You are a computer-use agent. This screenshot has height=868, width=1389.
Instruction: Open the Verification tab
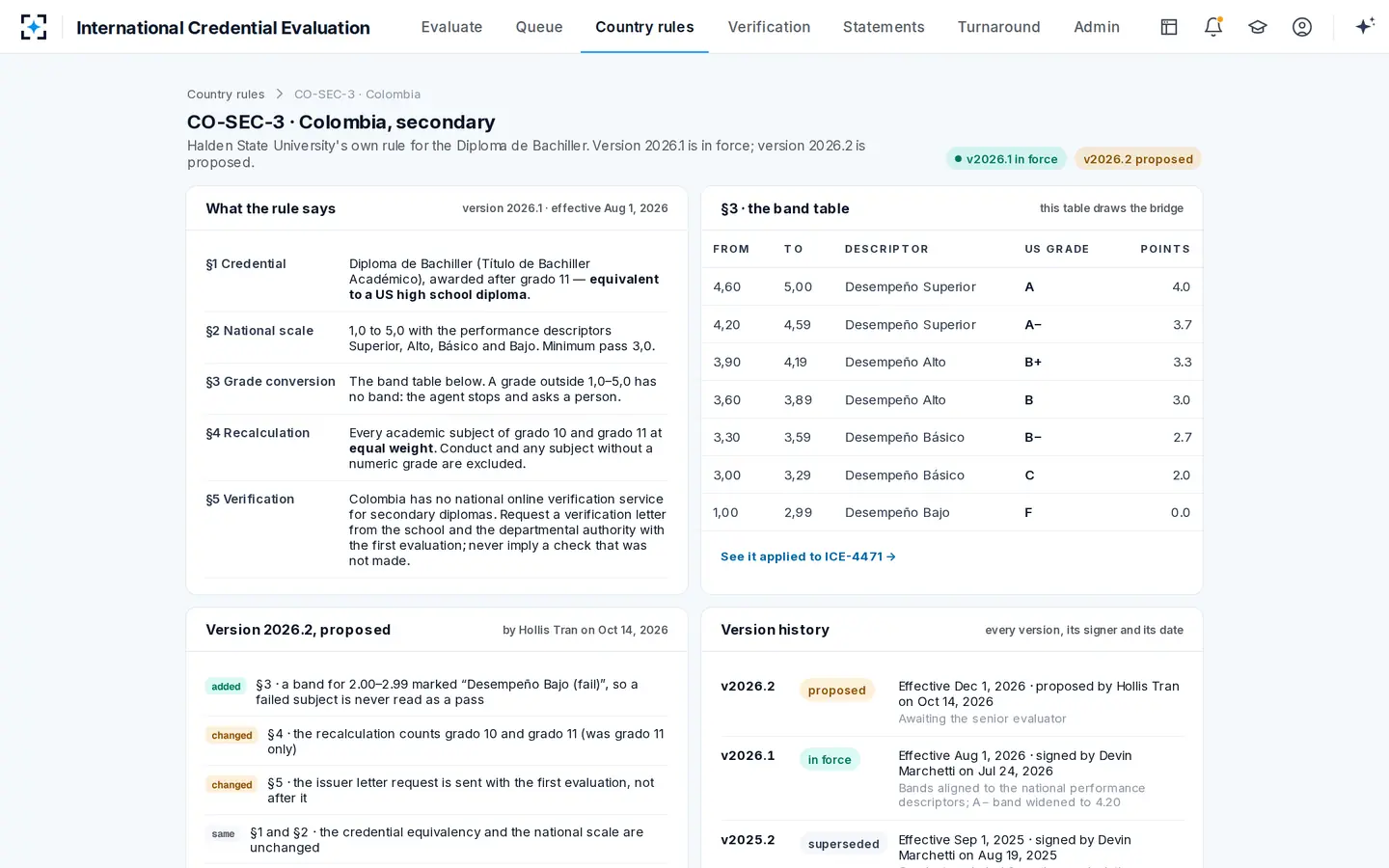769,27
